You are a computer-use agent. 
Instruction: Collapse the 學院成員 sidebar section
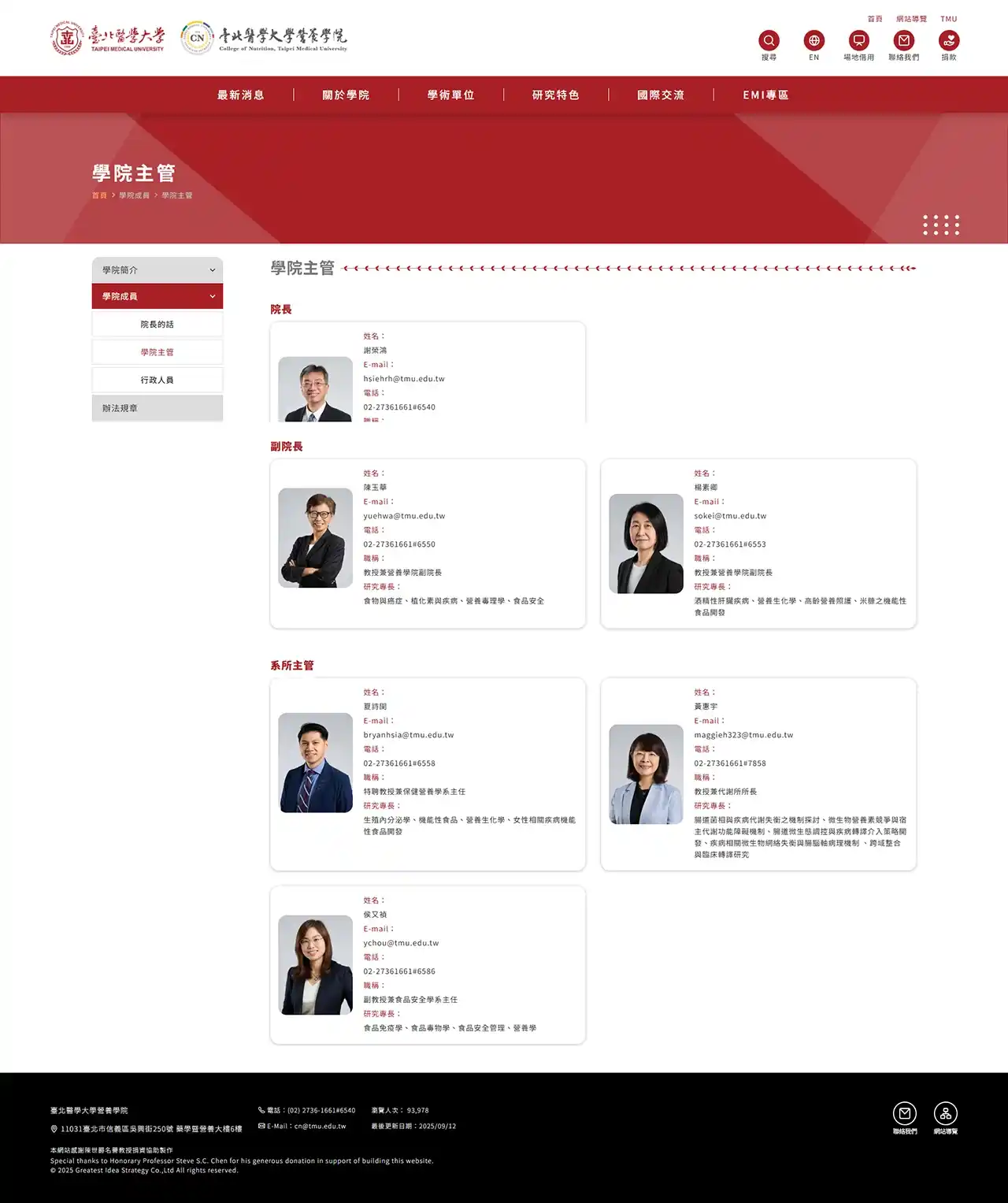click(x=157, y=296)
